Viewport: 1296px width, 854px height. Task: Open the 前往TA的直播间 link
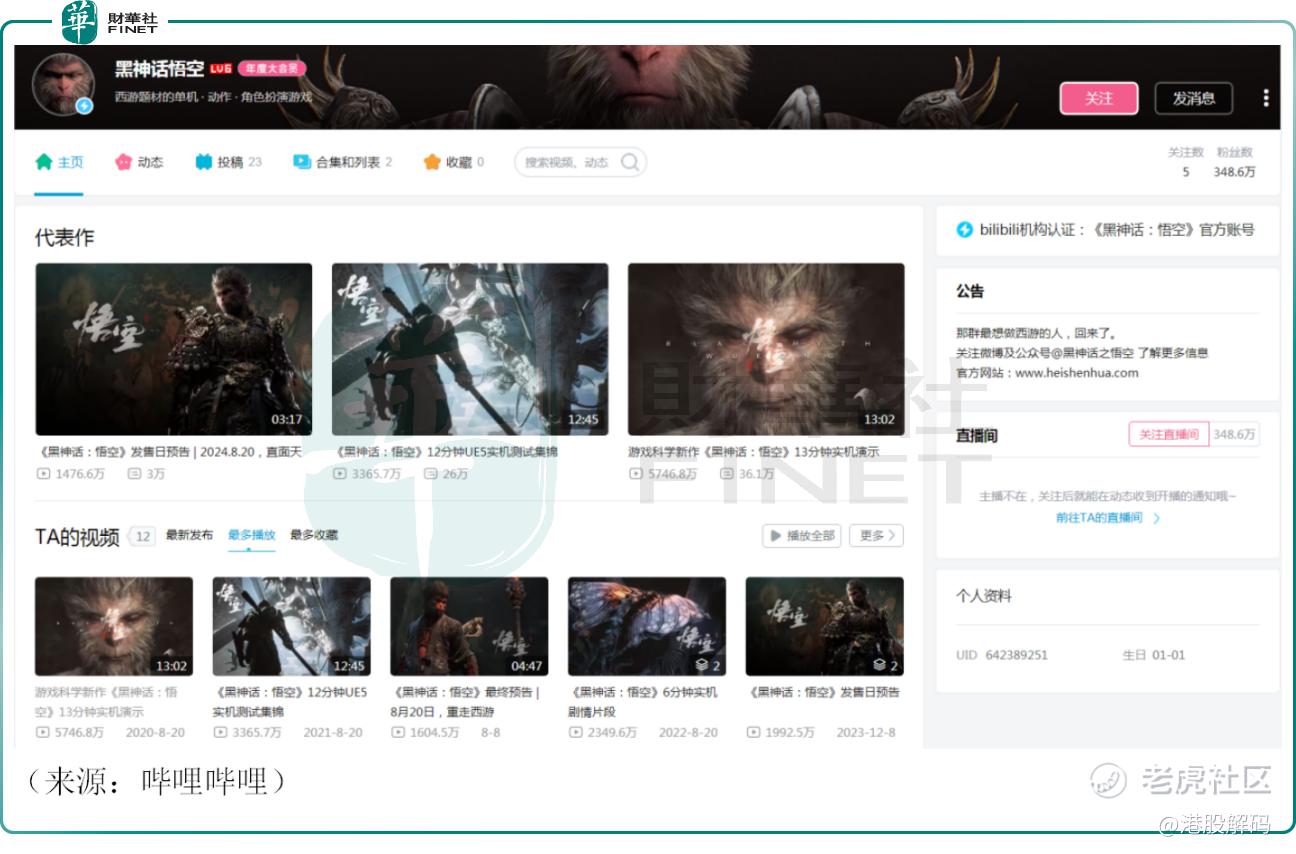click(1099, 518)
